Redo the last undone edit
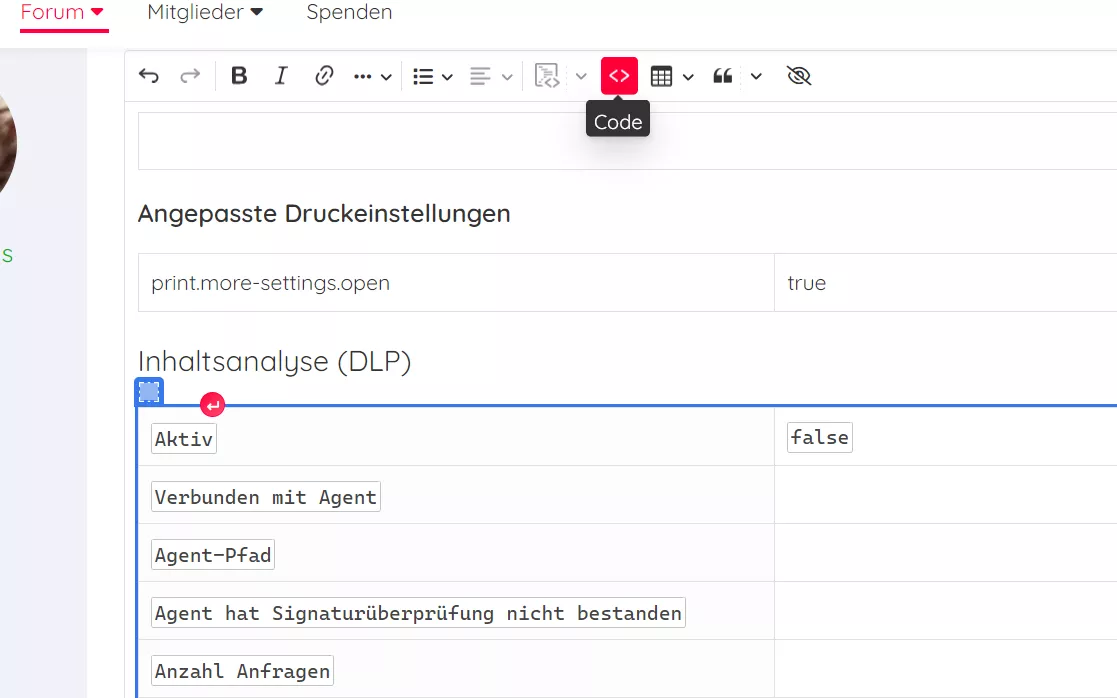 click(189, 76)
